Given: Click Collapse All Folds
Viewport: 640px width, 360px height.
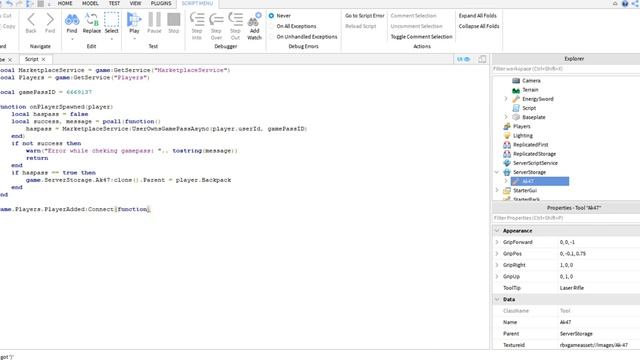Looking at the screenshot, I should [x=479, y=26].
